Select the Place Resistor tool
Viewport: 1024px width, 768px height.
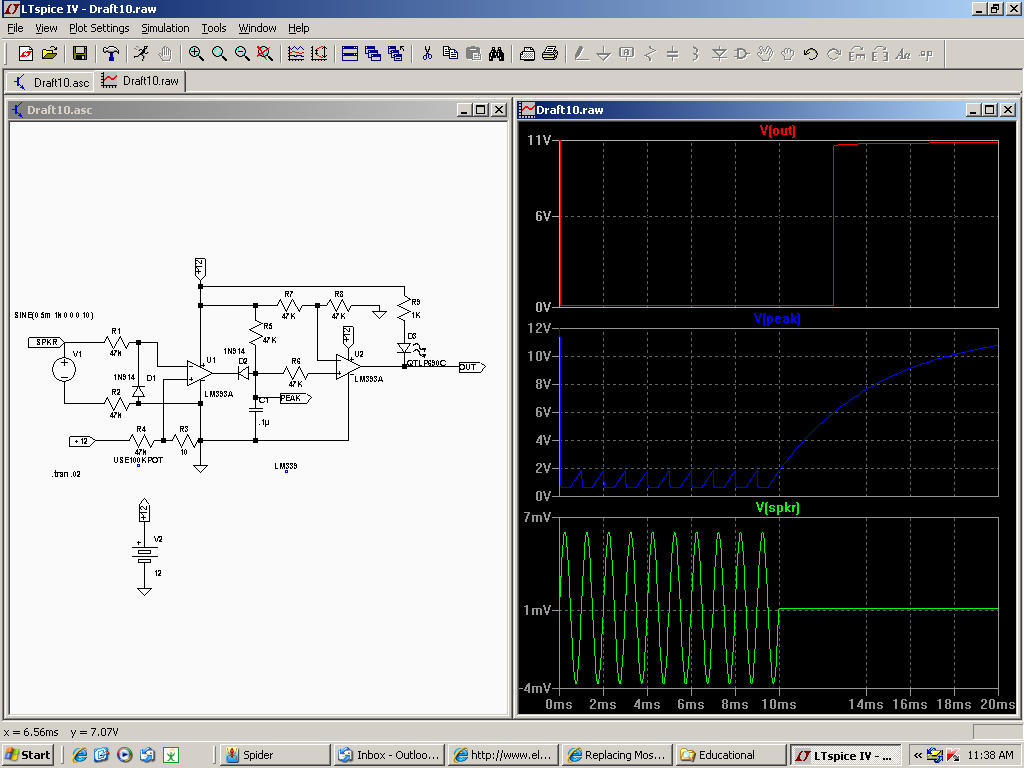[650, 54]
